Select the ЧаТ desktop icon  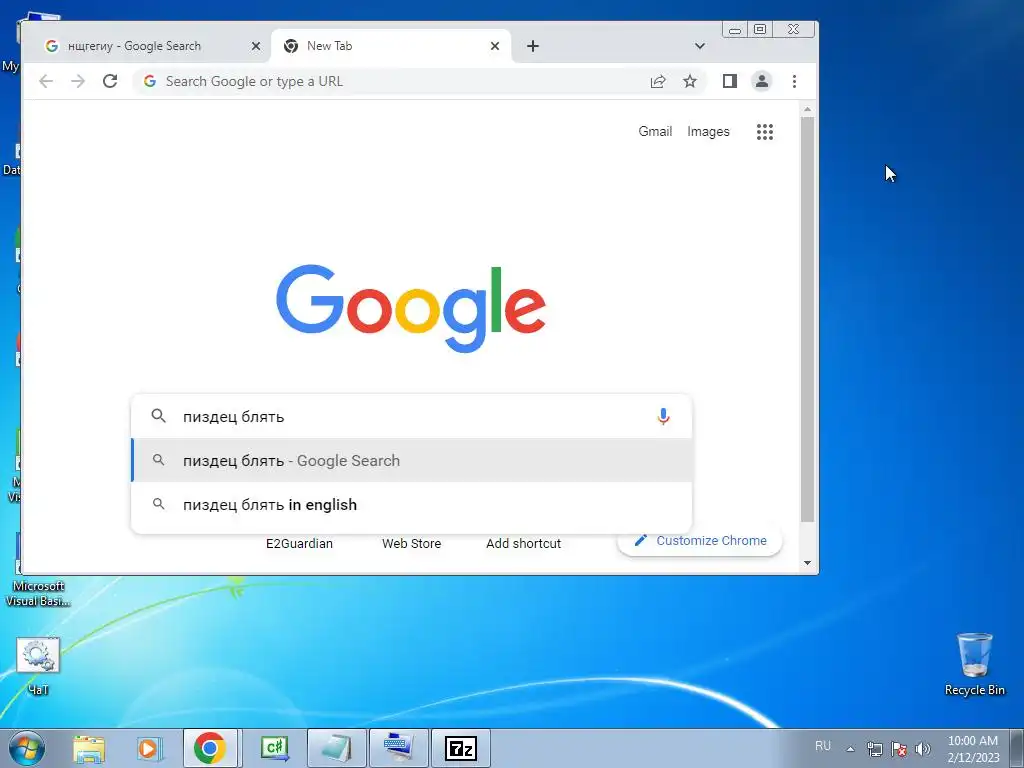(38, 665)
